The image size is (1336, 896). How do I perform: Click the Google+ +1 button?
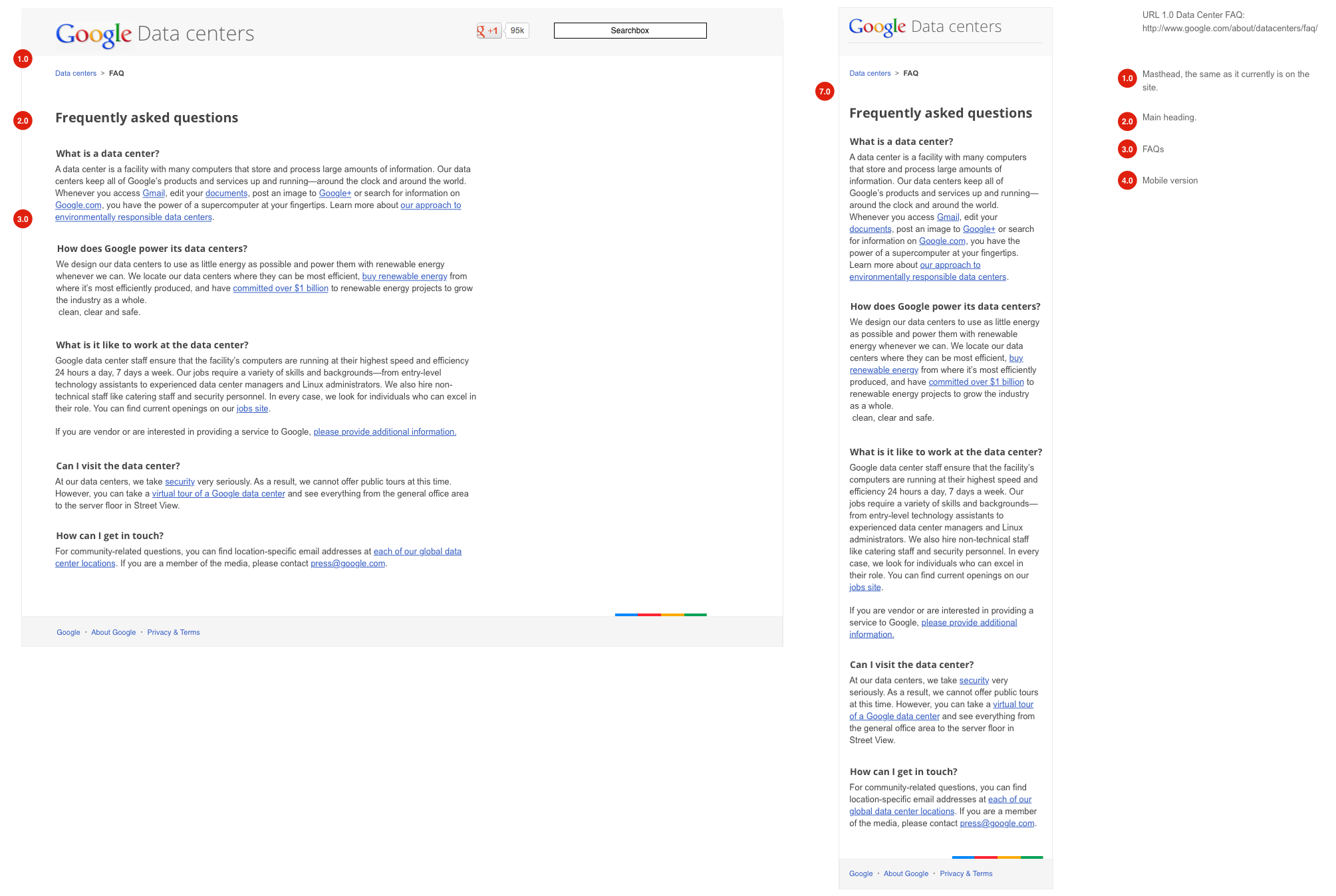tap(489, 31)
